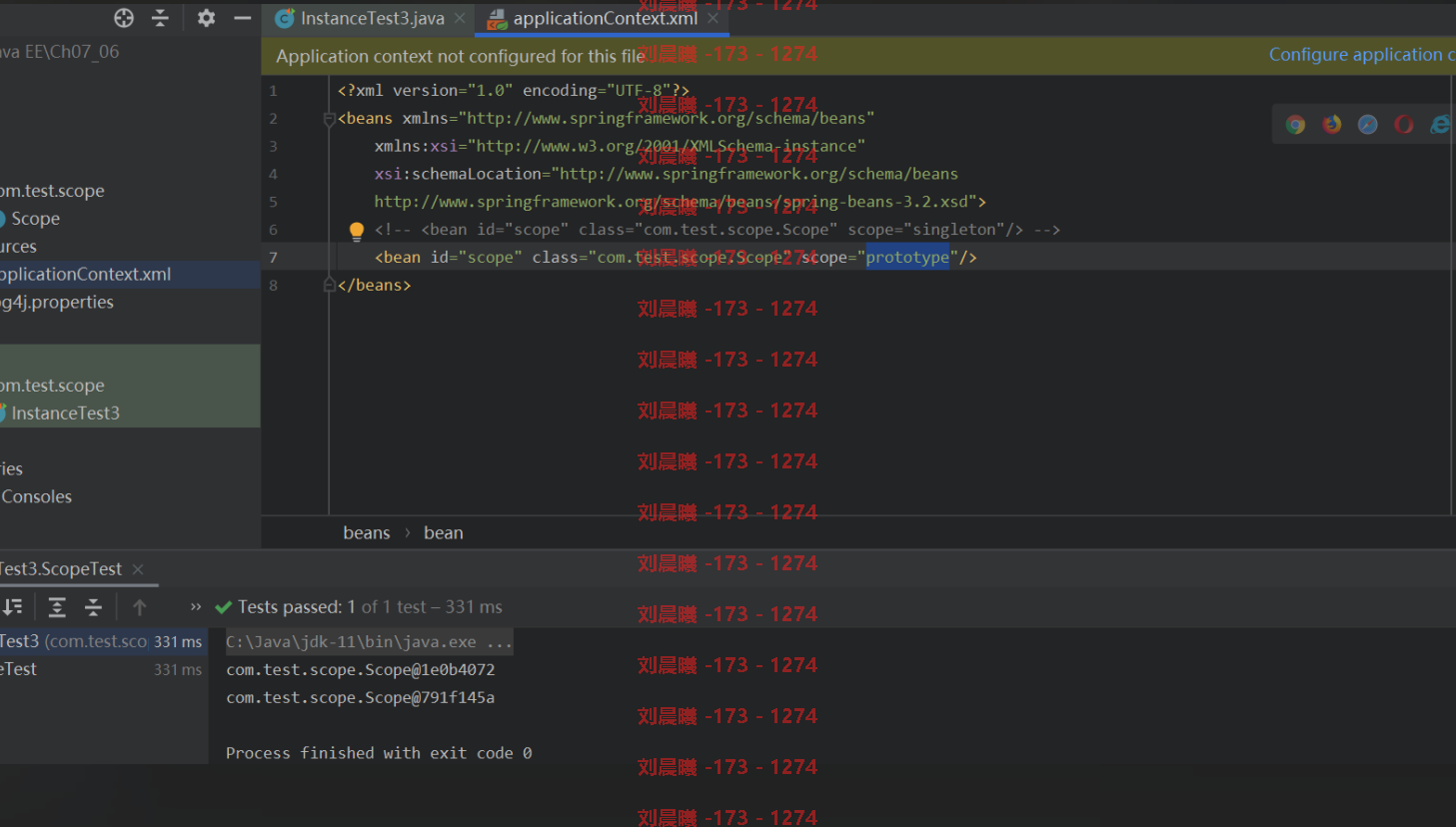The width and height of the screenshot is (1456, 827).
Task: Open preview in Chrome browser icon
Action: 1295,125
